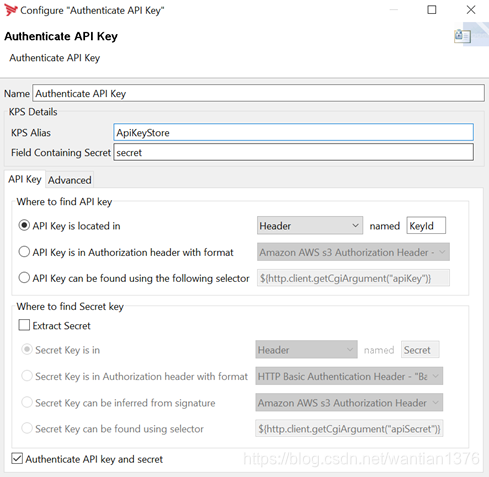
Task: Click the filter help icon at top right
Action: pyautogui.click(x=462, y=36)
